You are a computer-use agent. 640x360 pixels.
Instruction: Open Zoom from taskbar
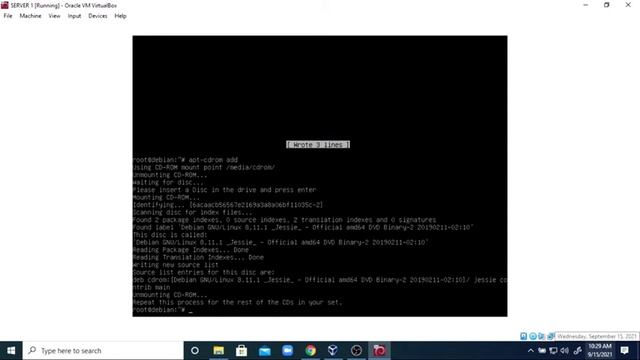tap(287, 351)
